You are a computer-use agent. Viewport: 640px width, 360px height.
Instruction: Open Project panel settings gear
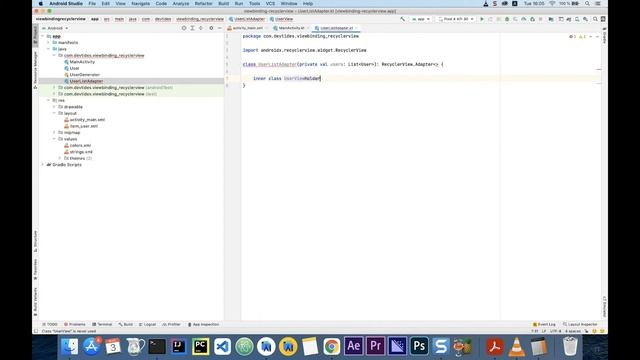211,28
